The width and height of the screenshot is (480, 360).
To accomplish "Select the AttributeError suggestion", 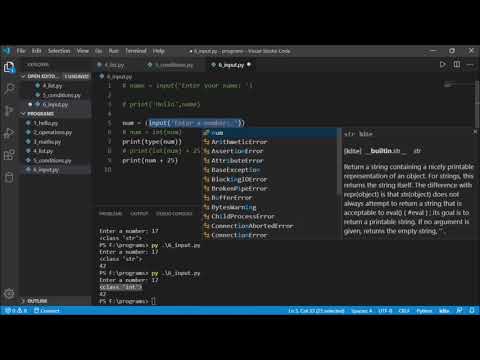I will [270, 161].
